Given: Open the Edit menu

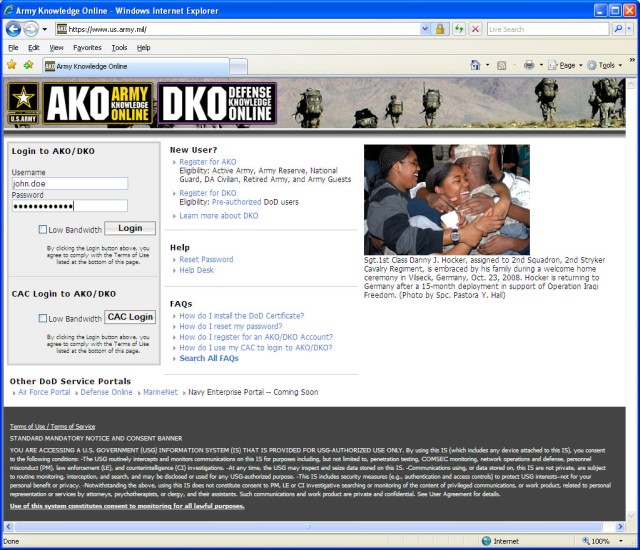Looking at the screenshot, I should 33,47.
